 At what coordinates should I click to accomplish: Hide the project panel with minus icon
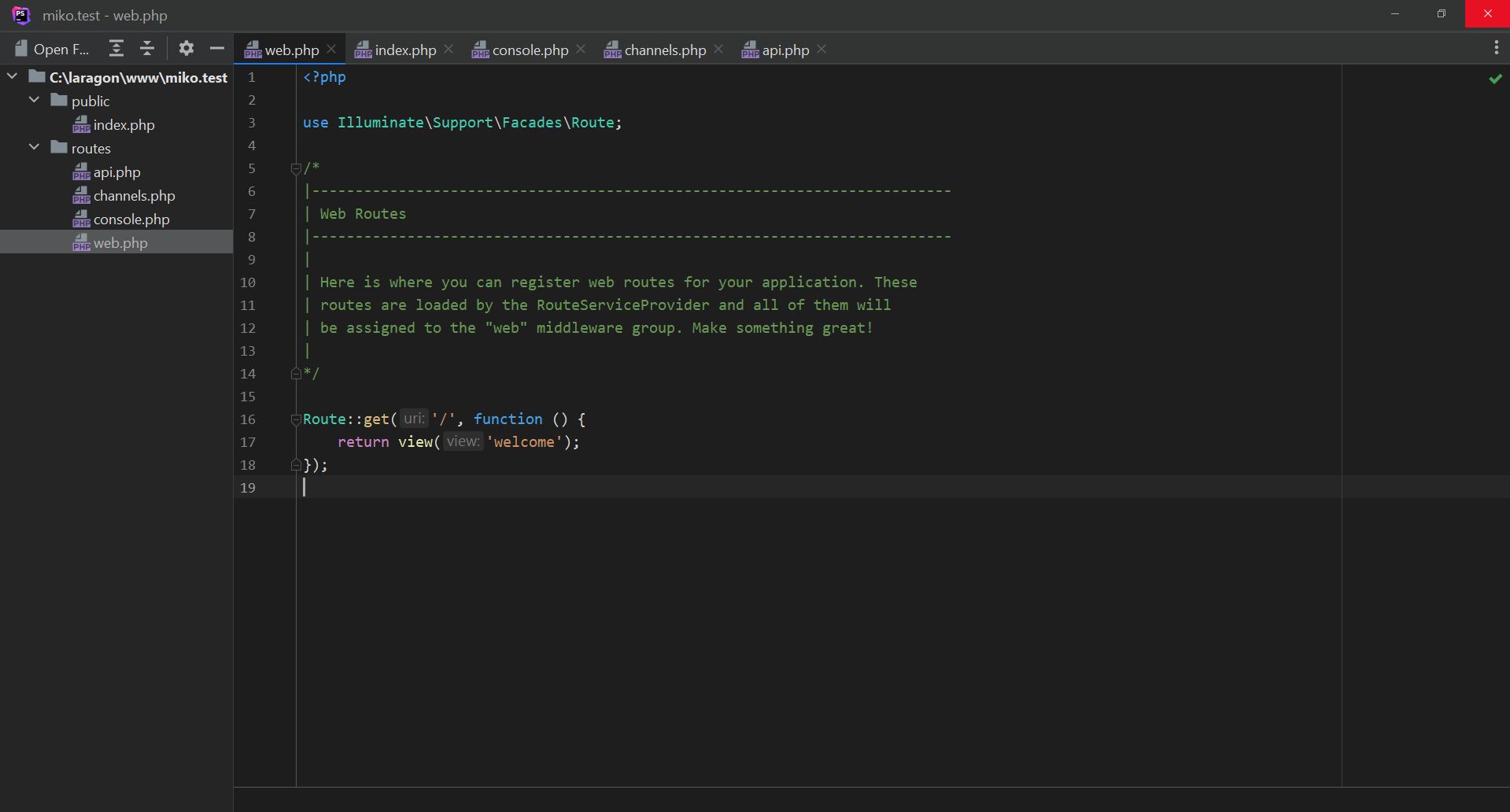[x=217, y=49]
